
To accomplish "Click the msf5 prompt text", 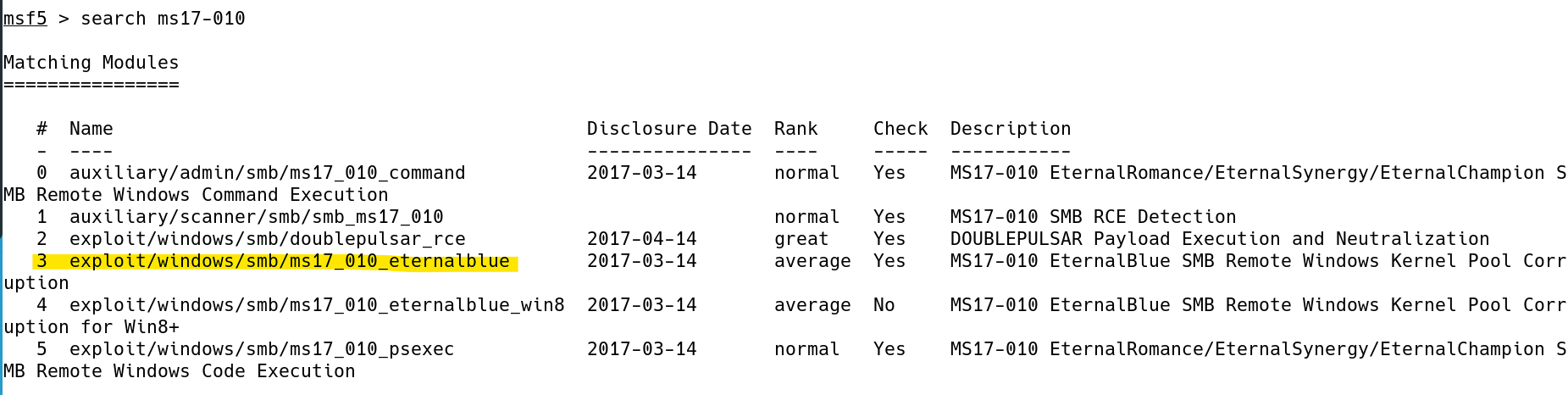I will [x=25, y=19].
